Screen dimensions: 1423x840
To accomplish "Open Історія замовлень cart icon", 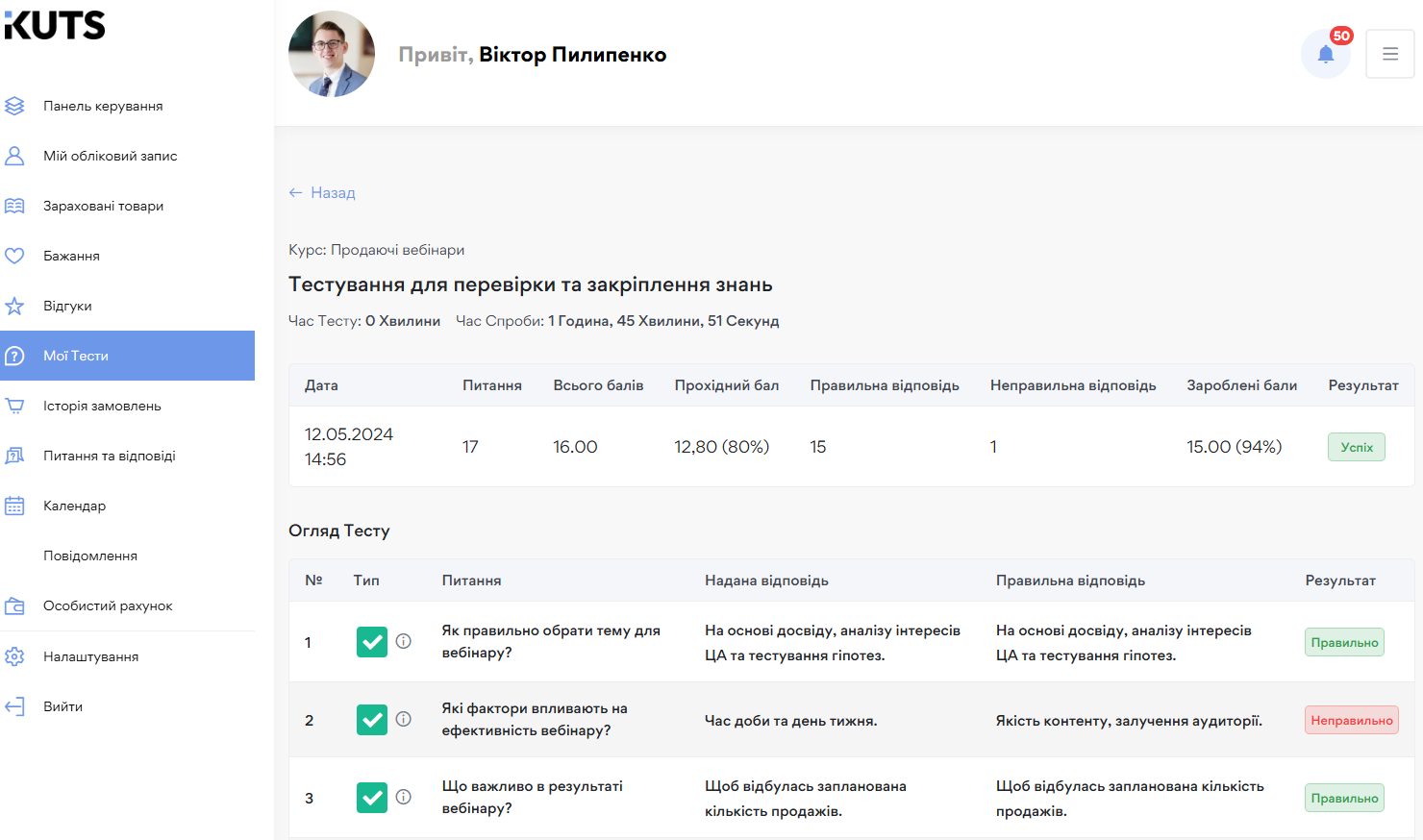I will tap(13, 405).
